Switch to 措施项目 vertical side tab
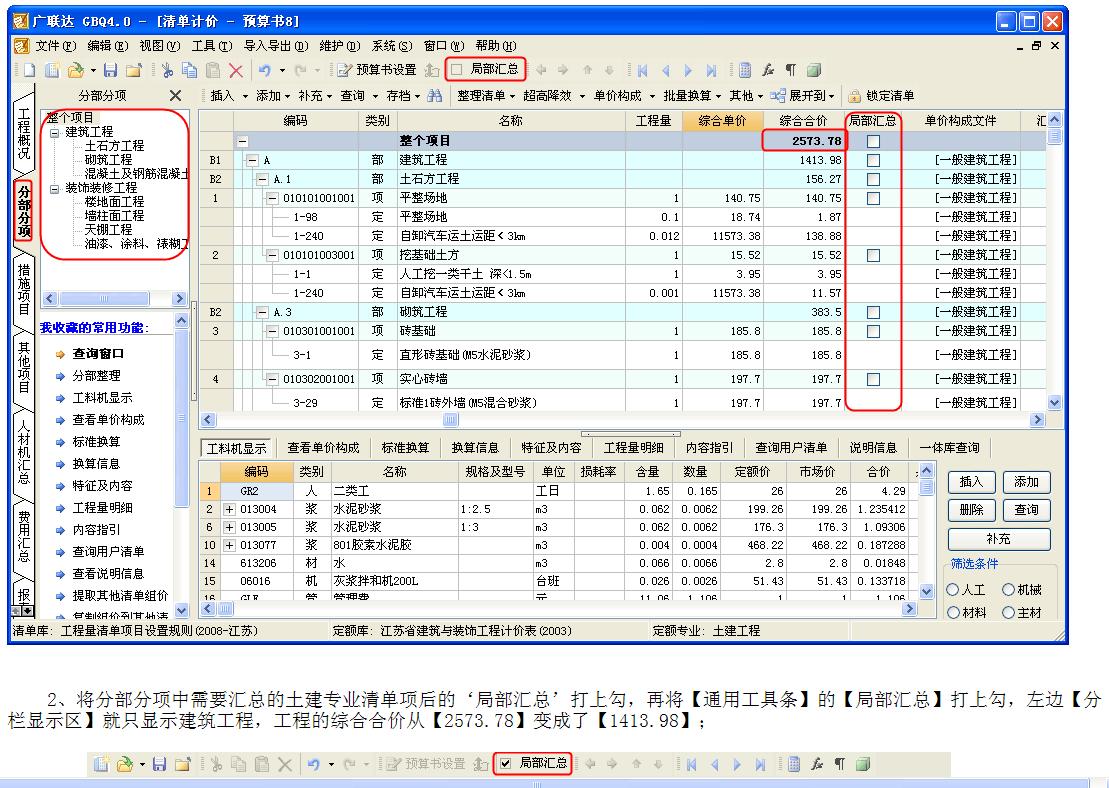The width and height of the screenshot is (1109, 788). point(25,289)
